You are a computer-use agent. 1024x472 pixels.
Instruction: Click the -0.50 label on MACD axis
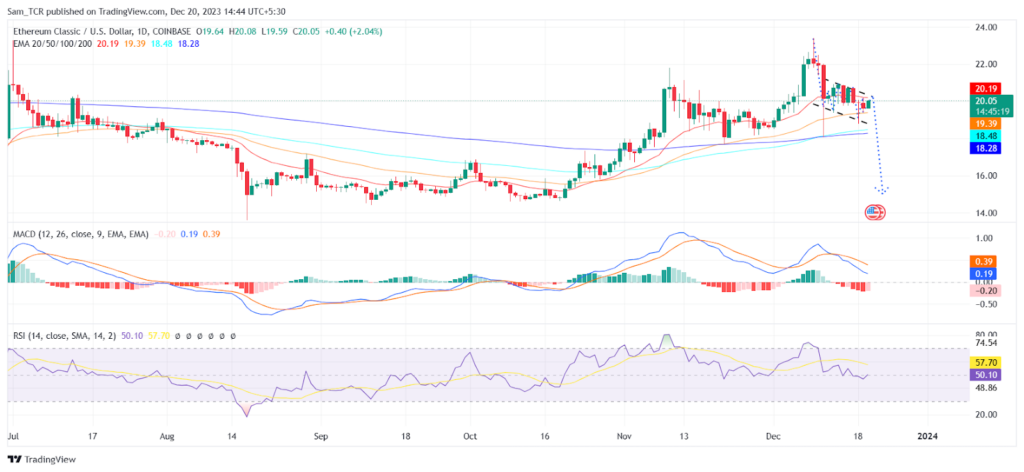click(x=984, y=304)
